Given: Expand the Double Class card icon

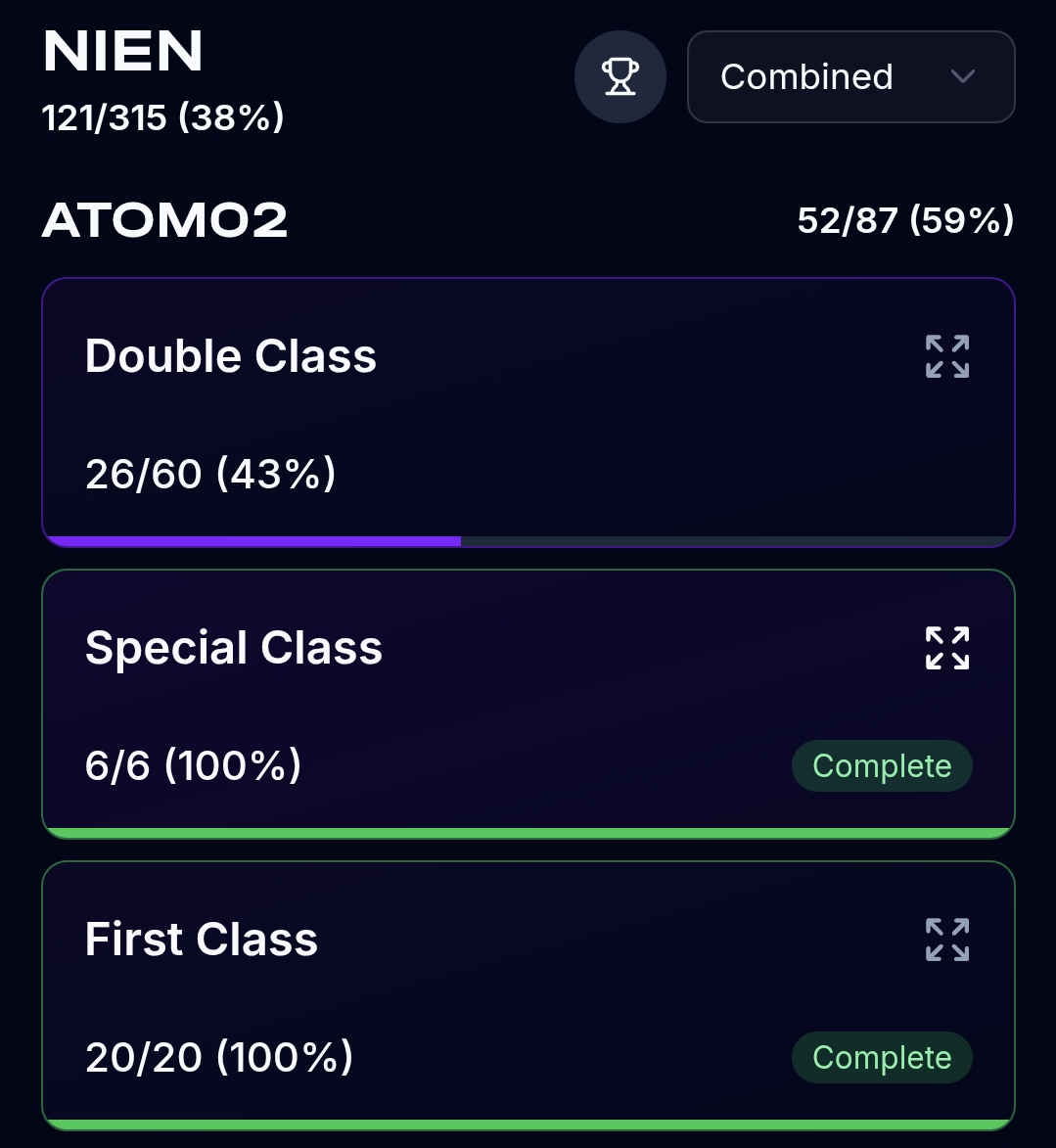Looking at the screenshot, I should (x=946, y=356).
